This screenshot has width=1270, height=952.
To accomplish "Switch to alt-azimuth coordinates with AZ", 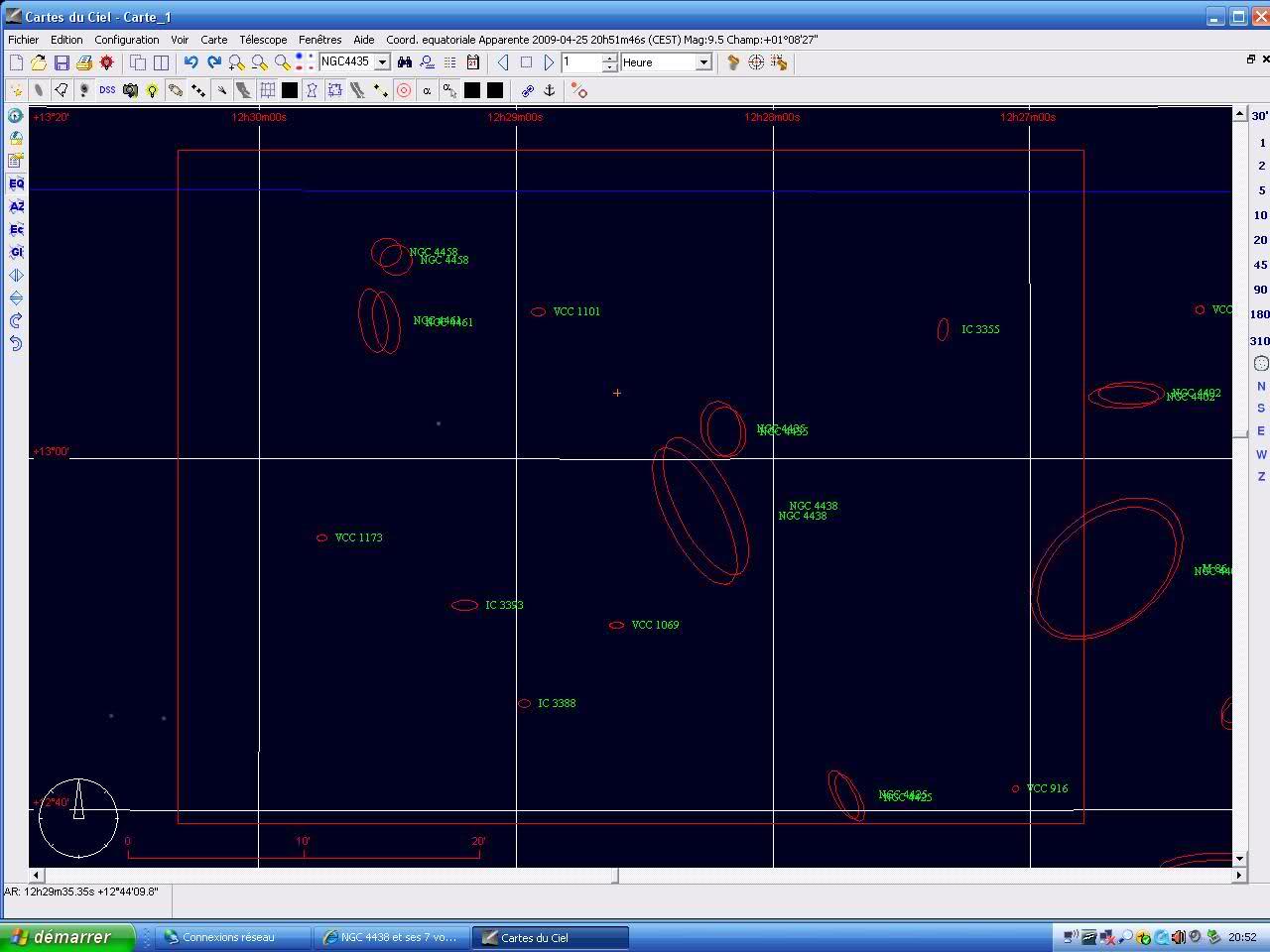I will (x=16, y=206).
